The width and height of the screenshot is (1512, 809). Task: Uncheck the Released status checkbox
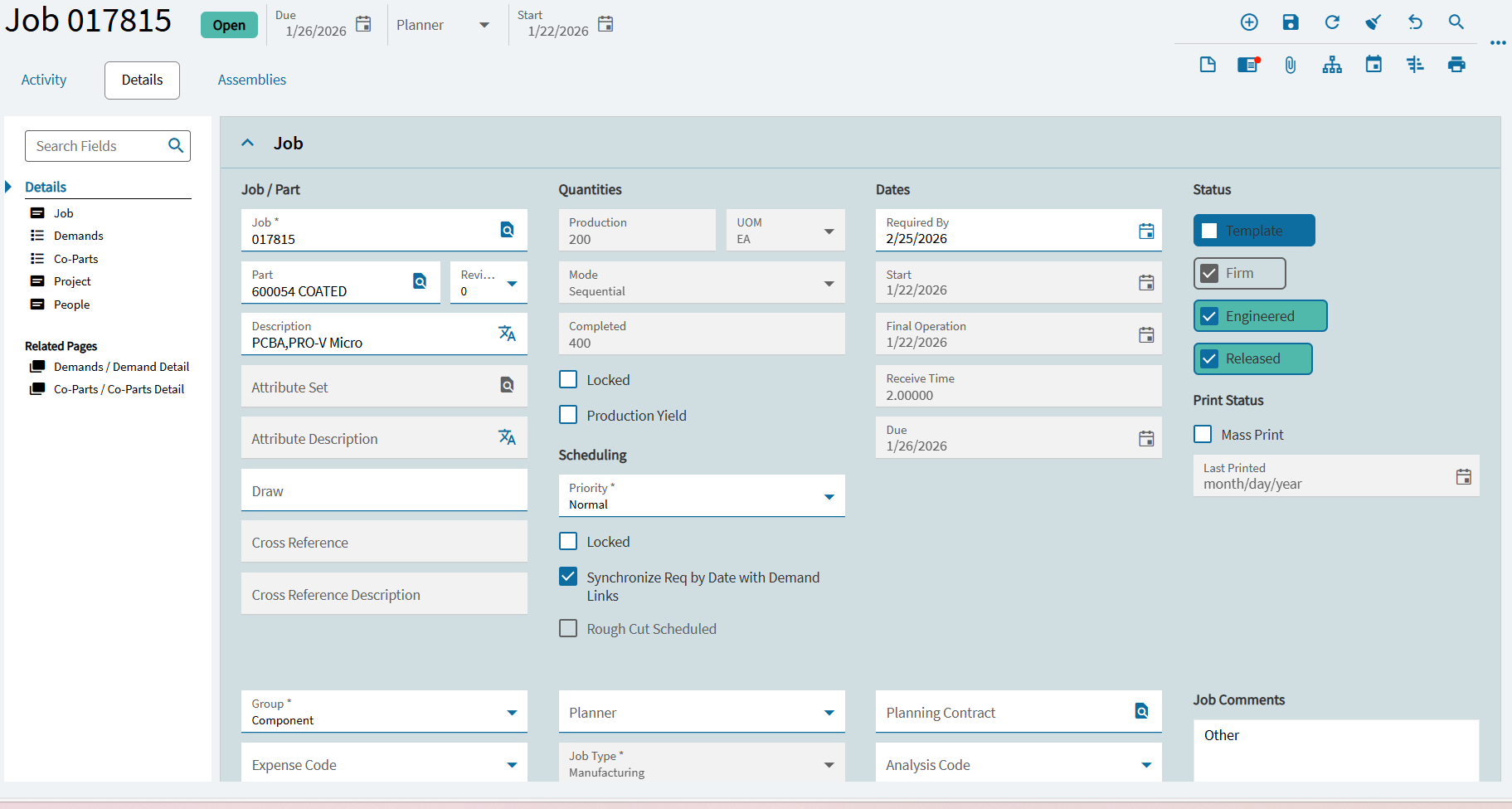click(x=1209, y=358)
